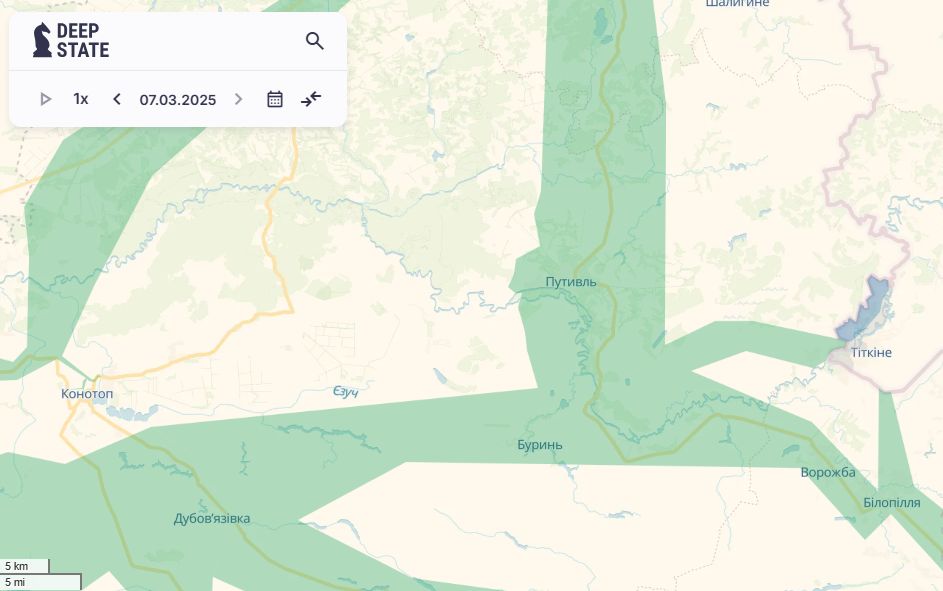Start timeline playback with play button
Viewport: 943px width, 591px height.
click(x=46, y=99)
